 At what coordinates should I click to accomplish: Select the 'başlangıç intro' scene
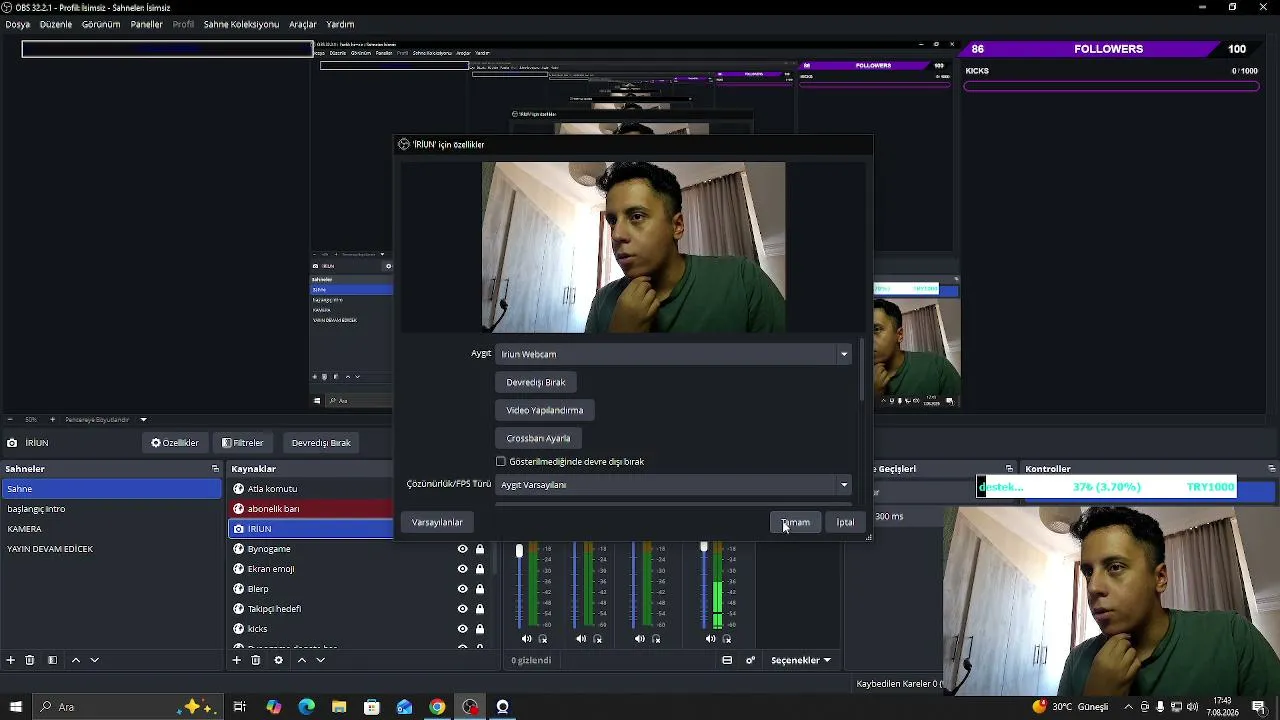(x=111, y=509)
